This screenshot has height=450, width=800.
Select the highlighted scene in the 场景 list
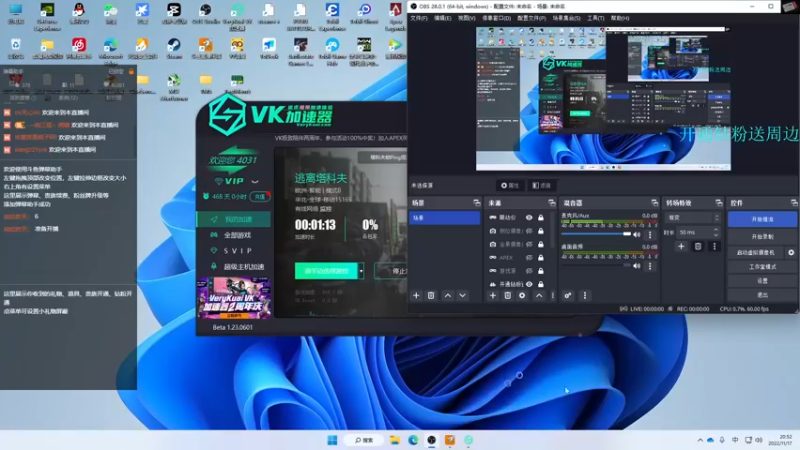[444, 218]
